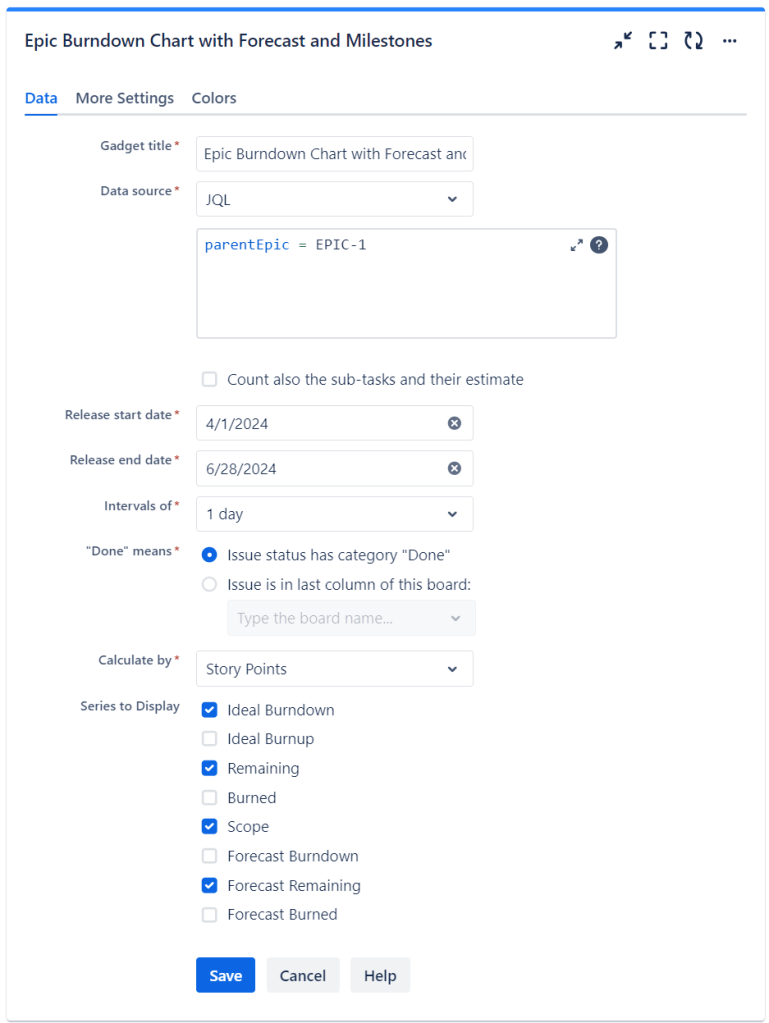The height and width of the screenshot is (1023, 769).
Task: Open the Data source dropdown
Action: (x=334, y=199)
